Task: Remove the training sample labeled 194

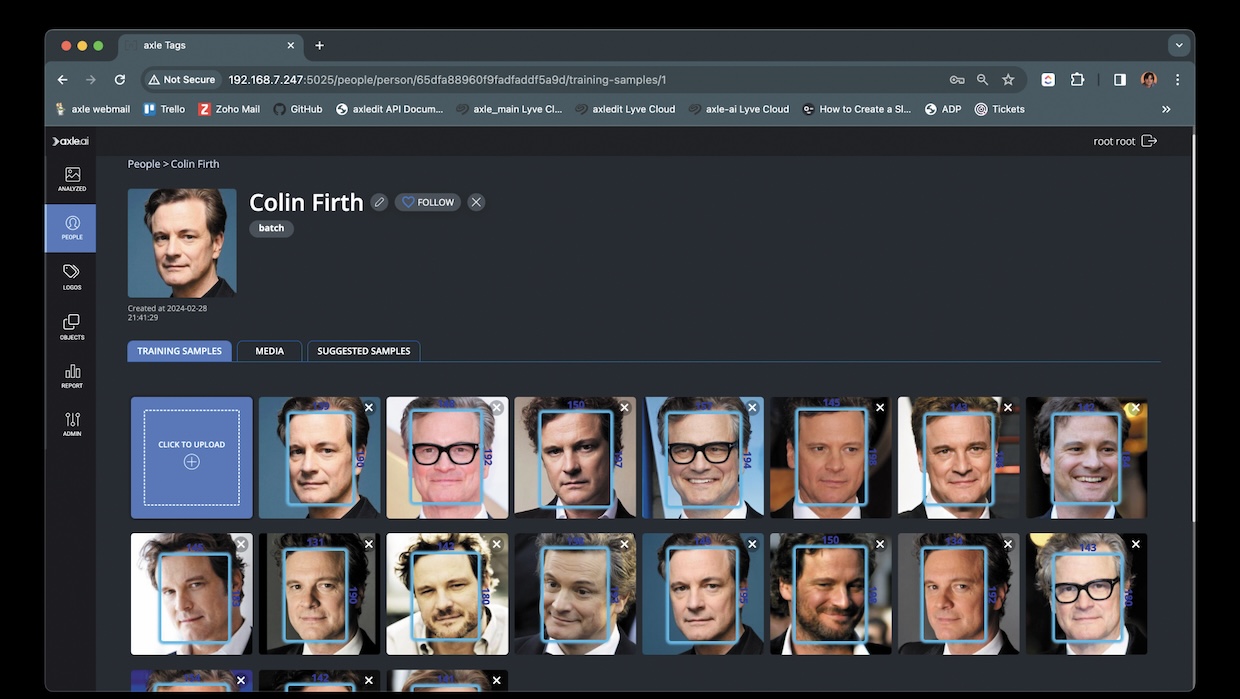Action: click(x=752, y=408)
